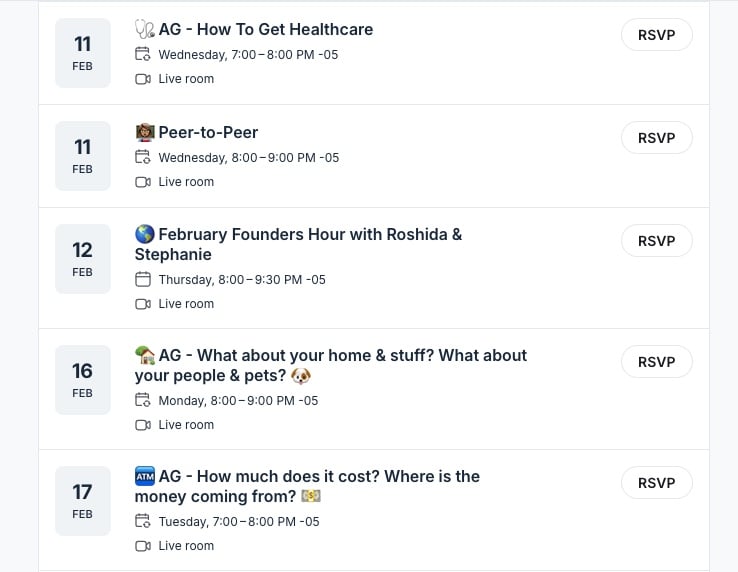
Task: Open February Founders Hour with Roshida & Stephanie
Action: coord(300,245)
